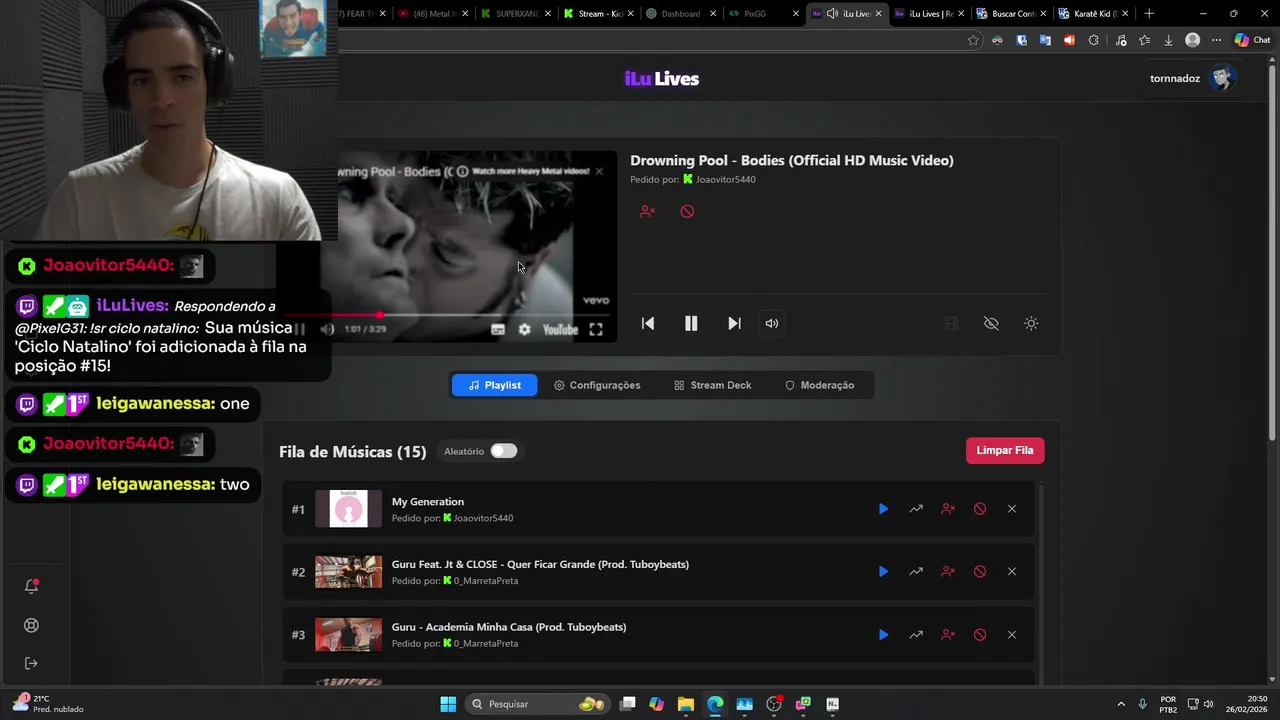
Task: Toggle brightness sun icon in player
Action: point(1031,323)
